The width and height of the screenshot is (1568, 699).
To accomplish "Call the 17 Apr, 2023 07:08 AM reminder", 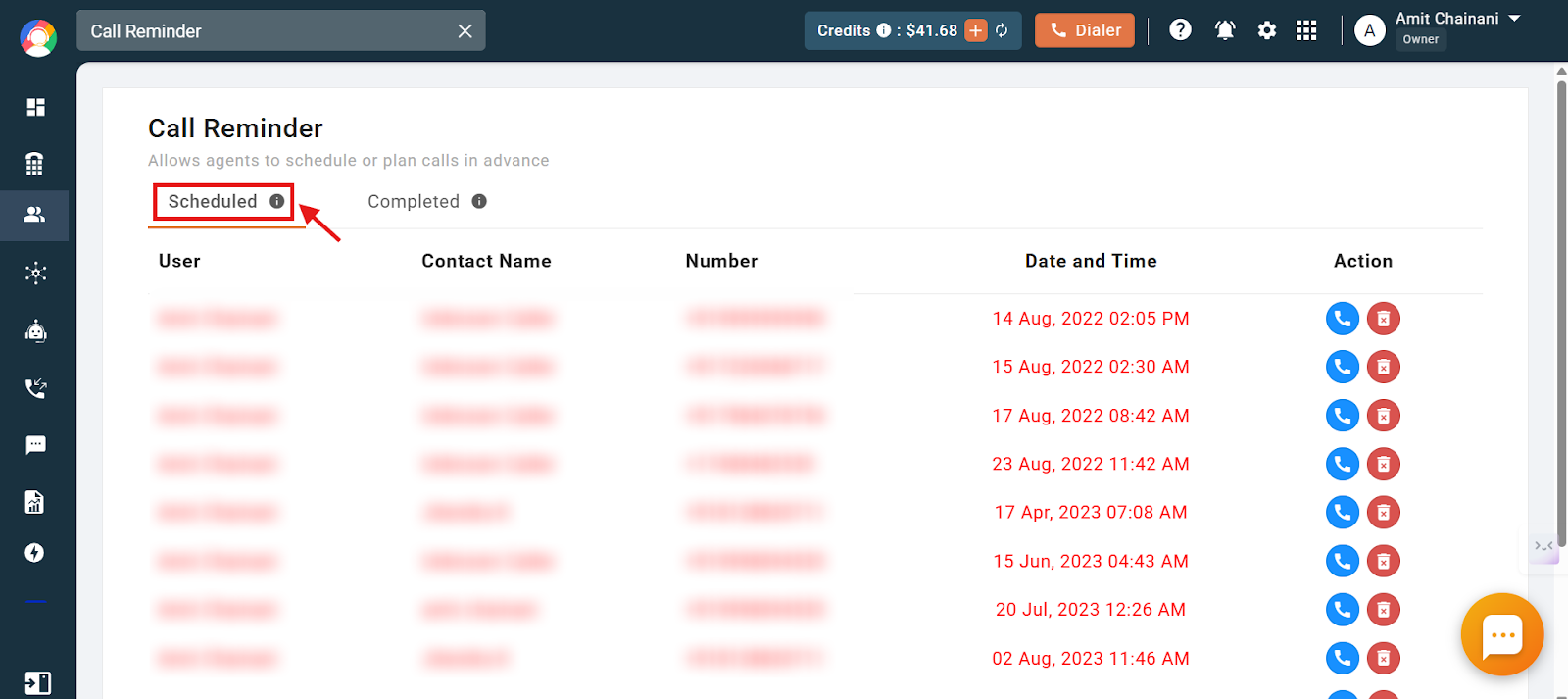I will (1343, 512).
